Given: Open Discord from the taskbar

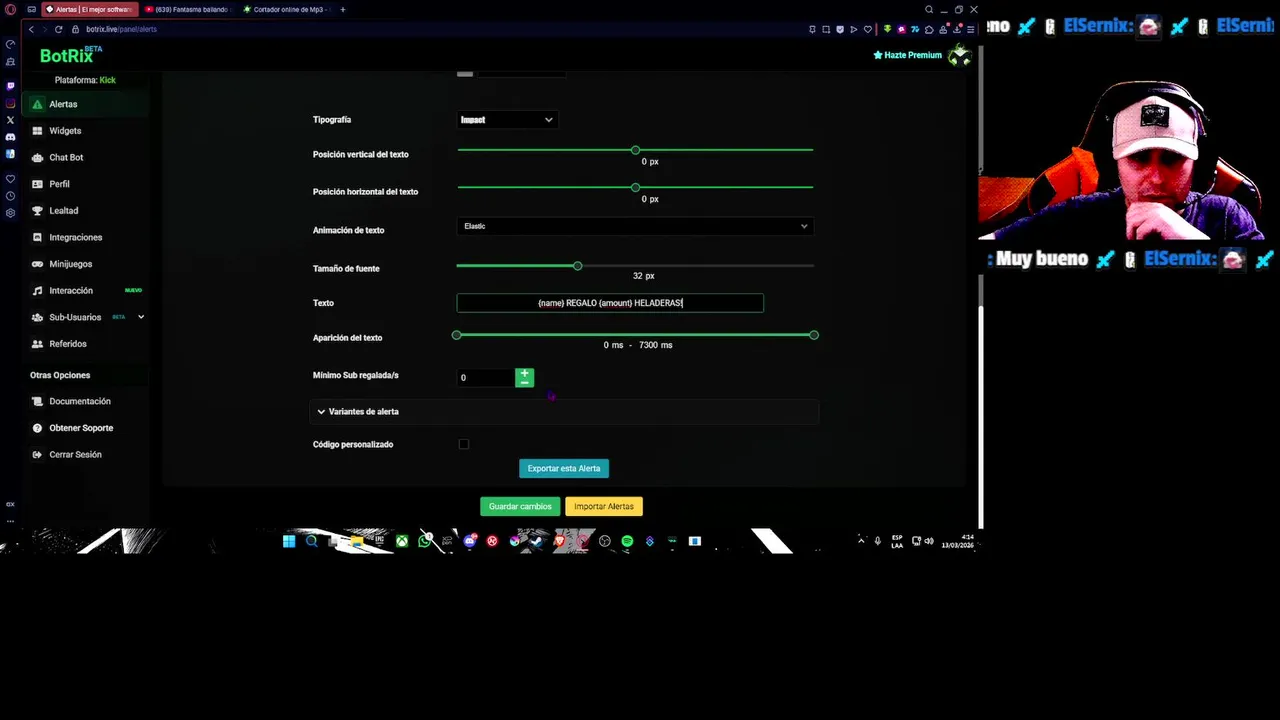Looking at the screenshot, I should pyautogui.click(x=470, y=541).
